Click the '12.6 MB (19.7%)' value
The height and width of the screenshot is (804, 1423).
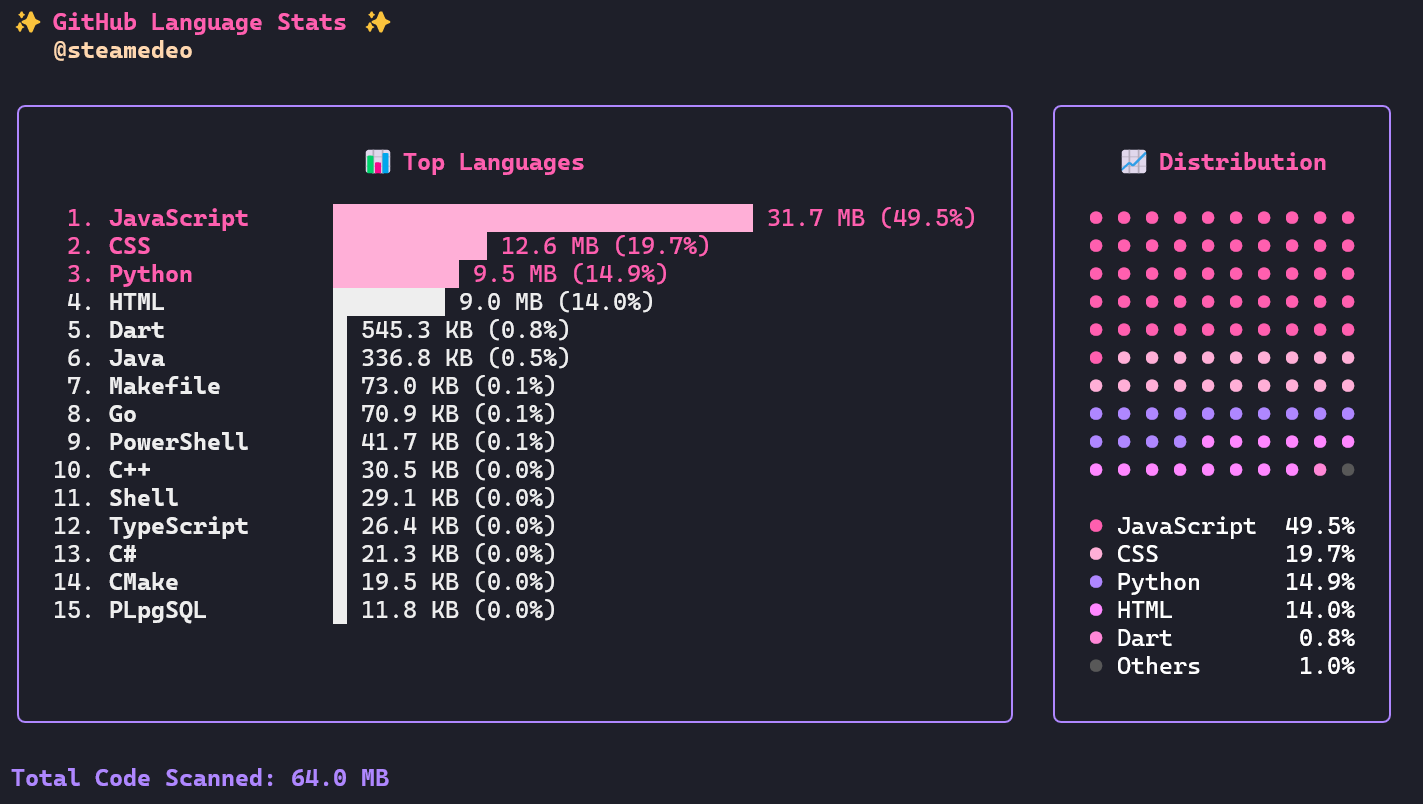pos(606,246)
